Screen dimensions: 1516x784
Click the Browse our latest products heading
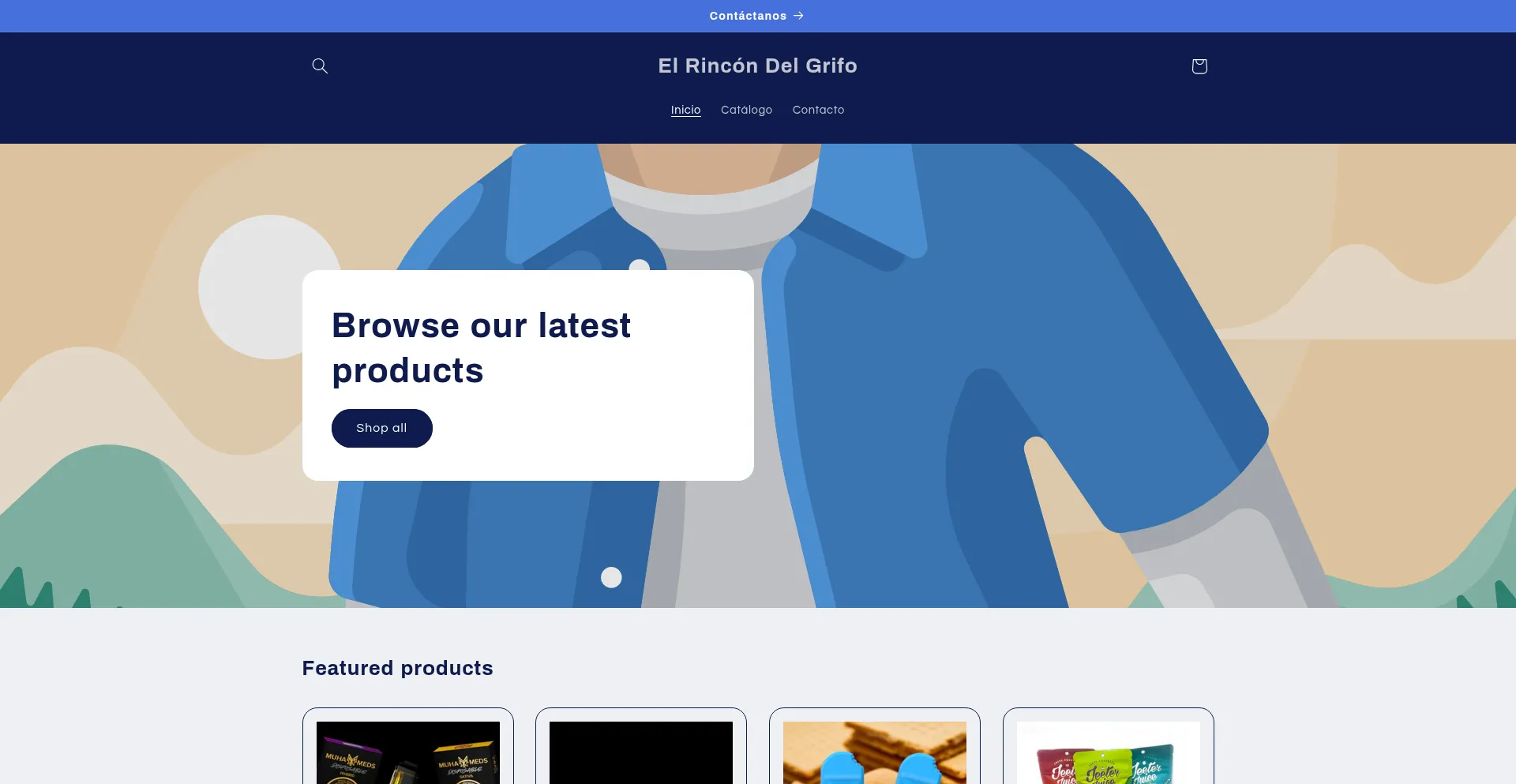(x=482, y=348)
